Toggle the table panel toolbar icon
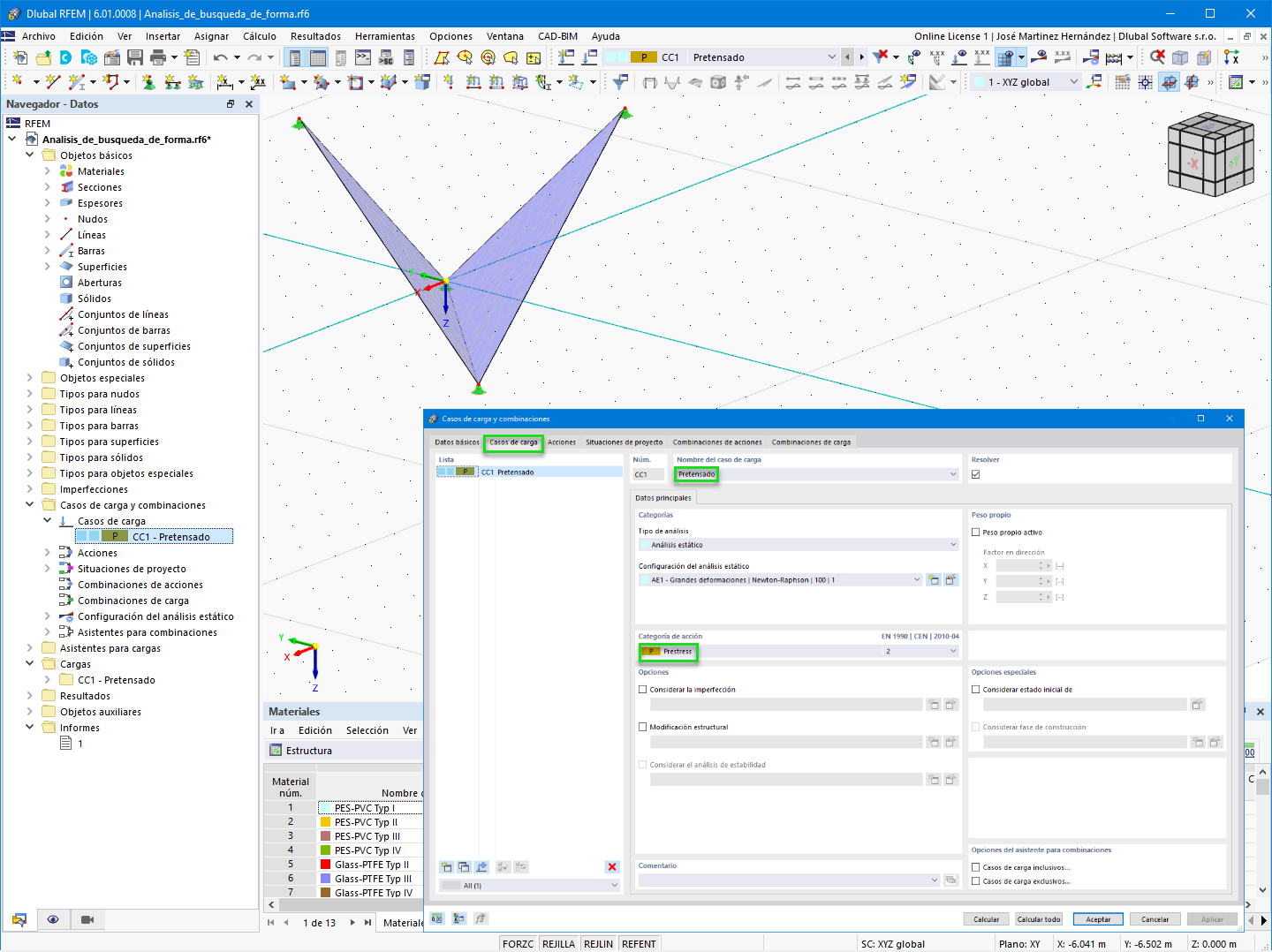Viewport: 1272px width, 952px height. (x=318, y=57)
